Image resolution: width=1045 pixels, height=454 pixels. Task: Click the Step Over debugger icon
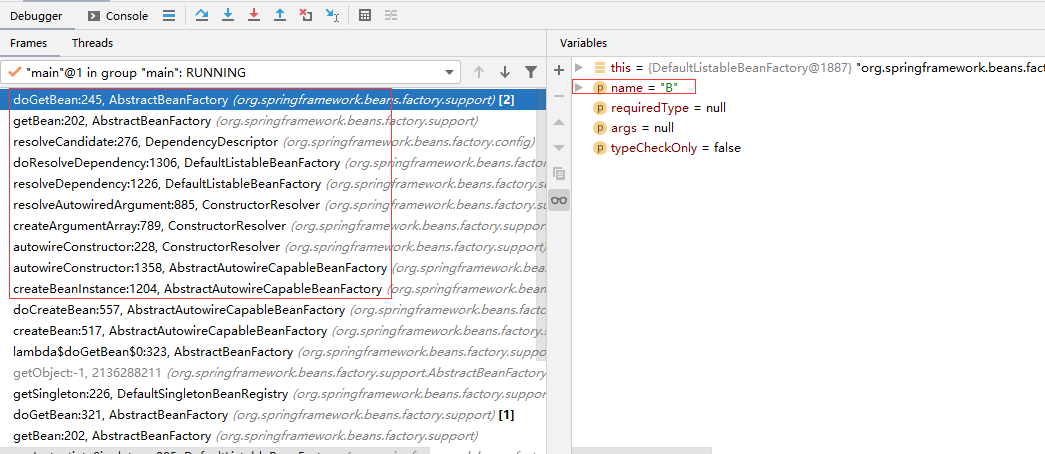point(201,15)
